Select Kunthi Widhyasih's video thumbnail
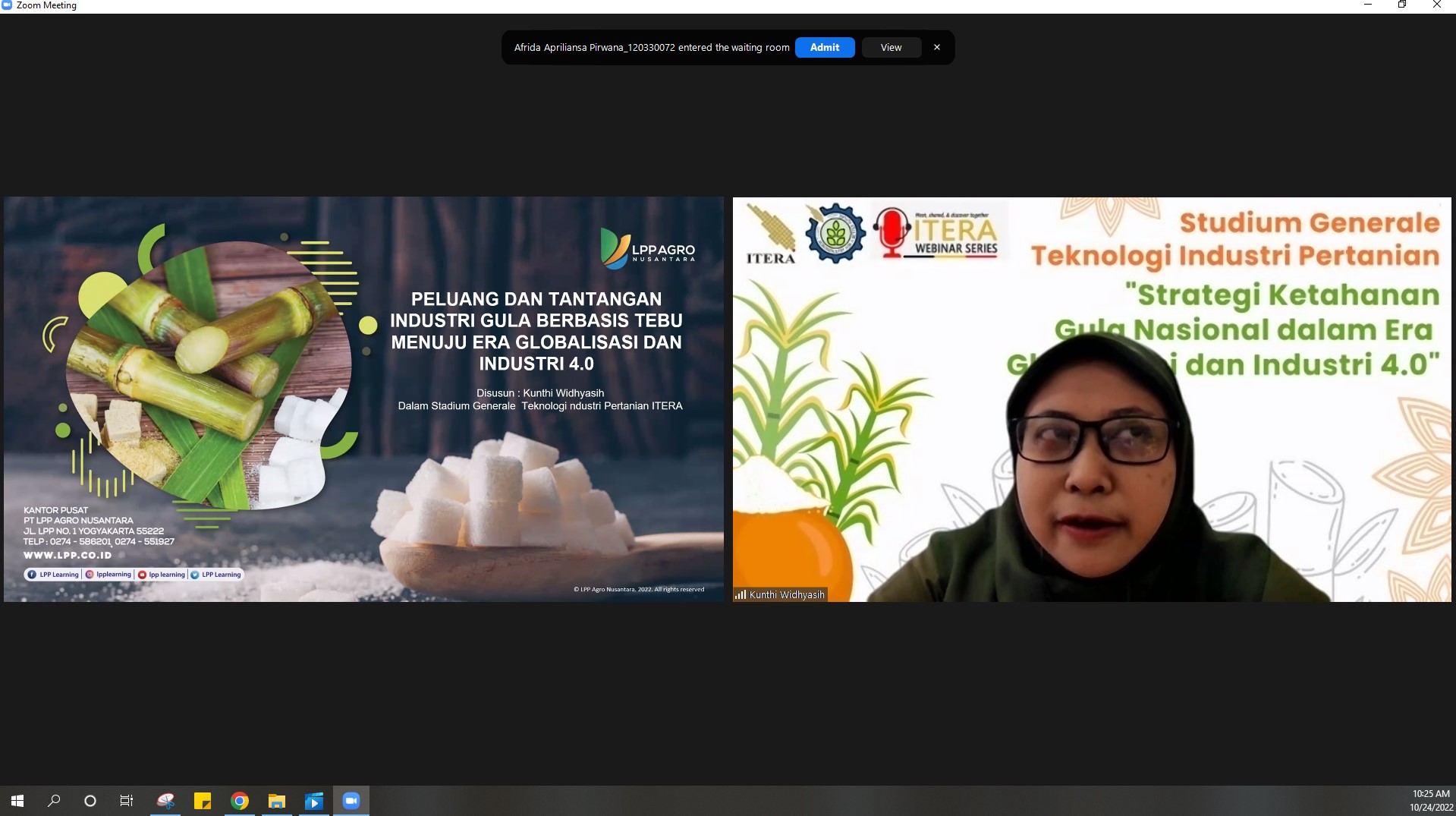 pos(1093,399)
